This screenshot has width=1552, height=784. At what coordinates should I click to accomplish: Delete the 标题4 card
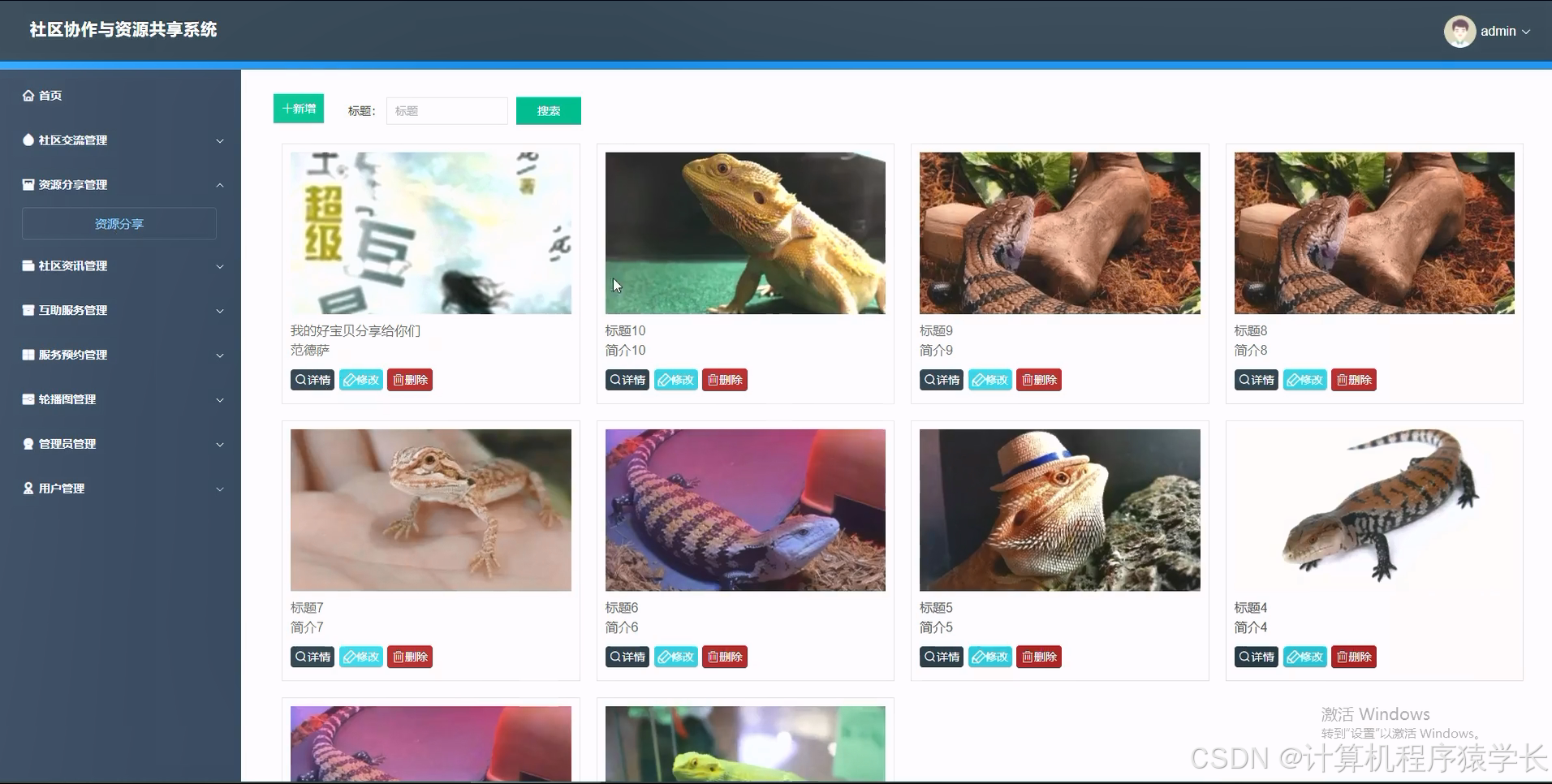[x=1354, y=657]
